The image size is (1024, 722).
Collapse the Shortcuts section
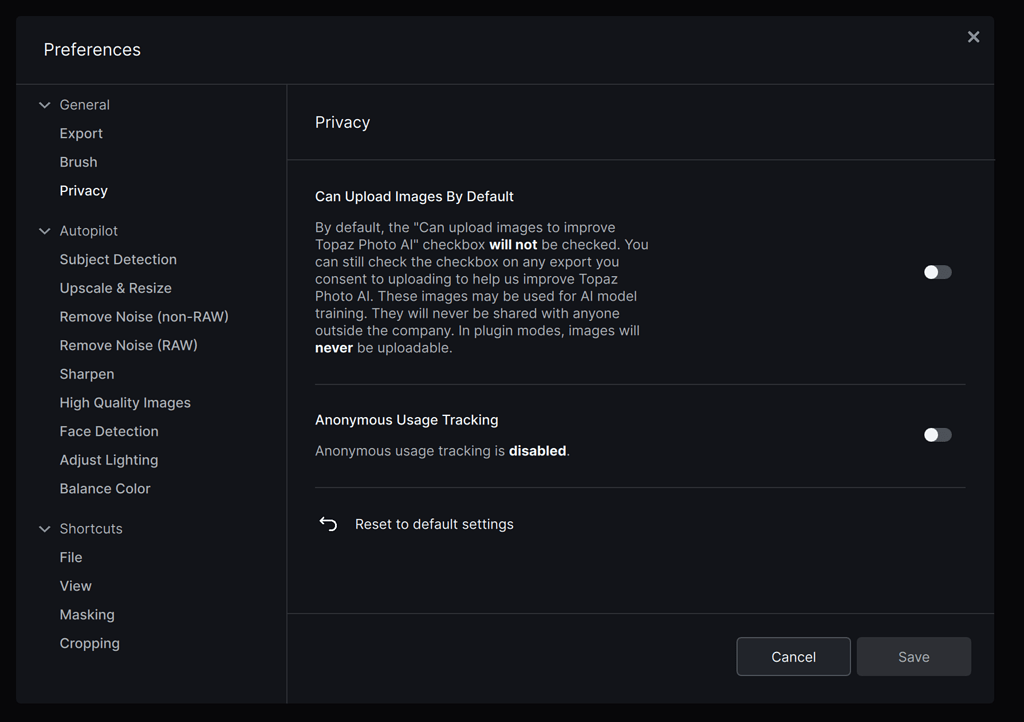tap(44, 528)
